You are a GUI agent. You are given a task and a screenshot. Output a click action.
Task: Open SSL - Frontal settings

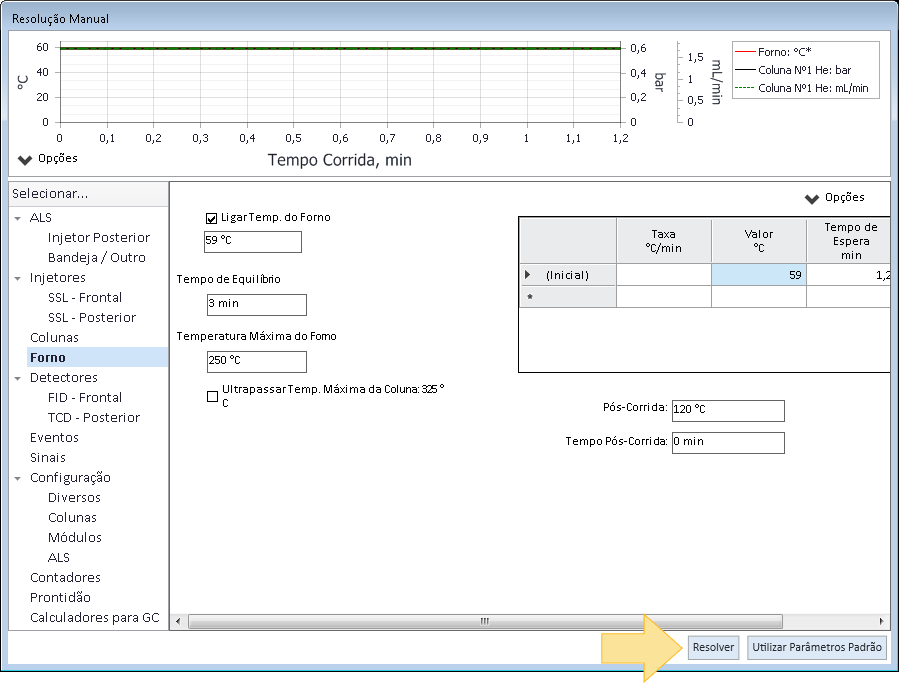tap(85, 298)
